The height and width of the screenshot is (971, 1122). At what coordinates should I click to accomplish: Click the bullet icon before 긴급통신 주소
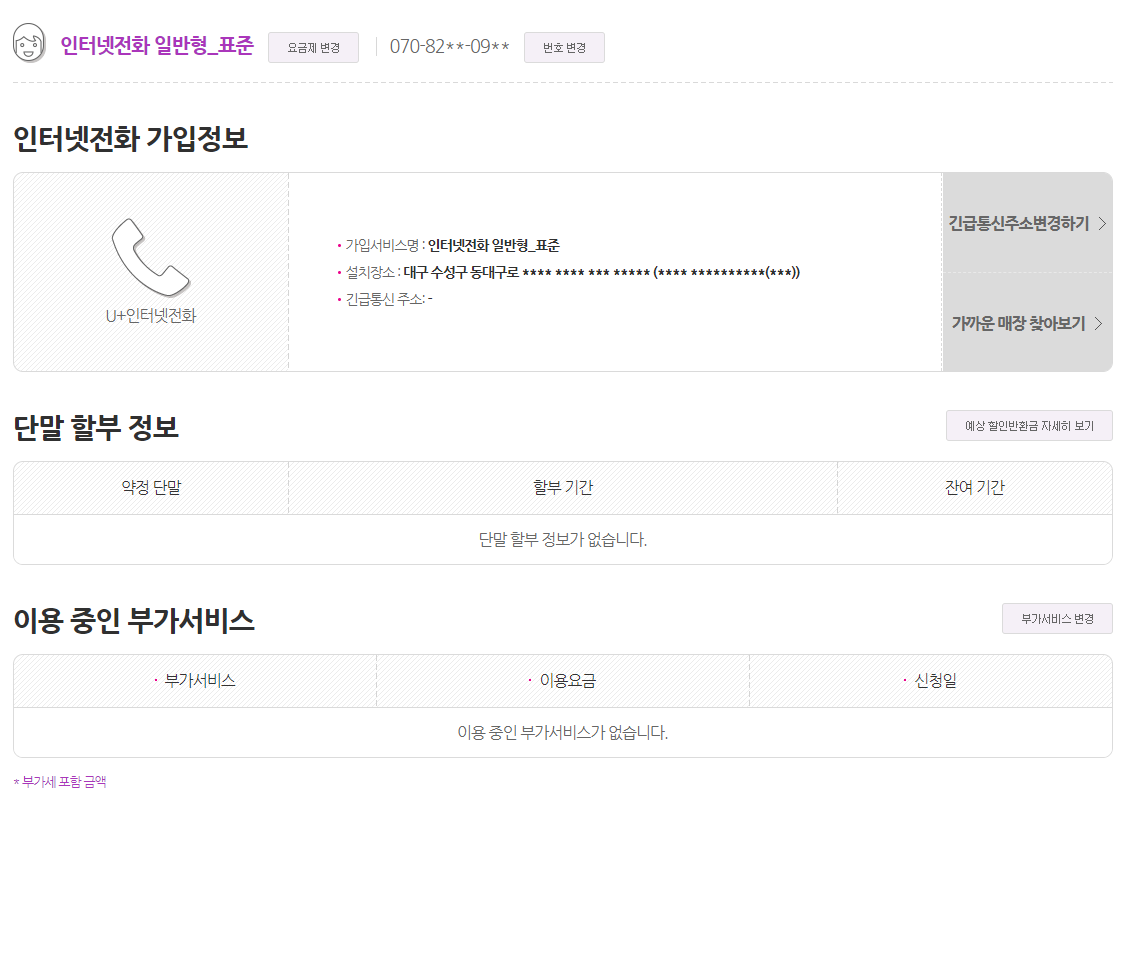340,297
